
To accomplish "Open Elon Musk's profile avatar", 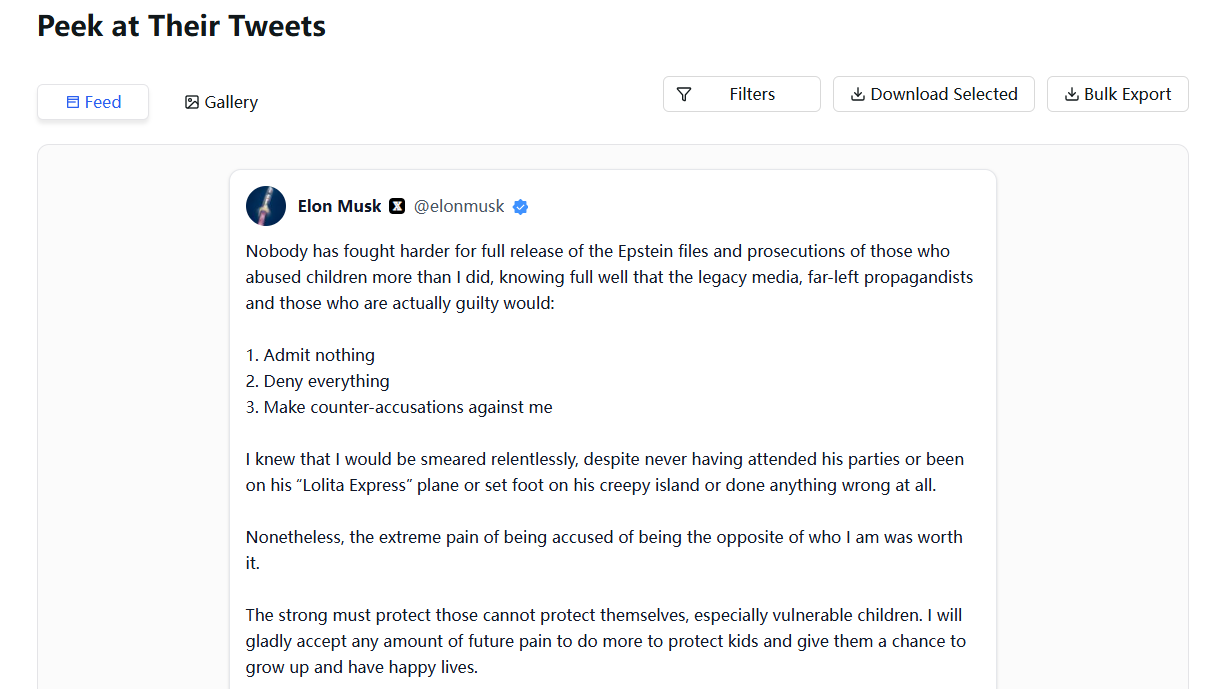I will [266, 206].
